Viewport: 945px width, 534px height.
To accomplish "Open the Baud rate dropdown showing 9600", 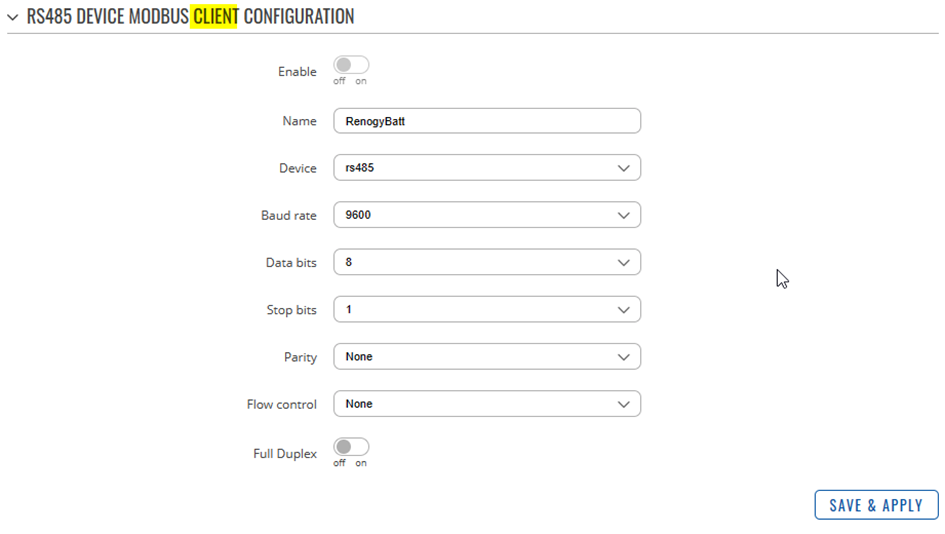I will (487, 215).
